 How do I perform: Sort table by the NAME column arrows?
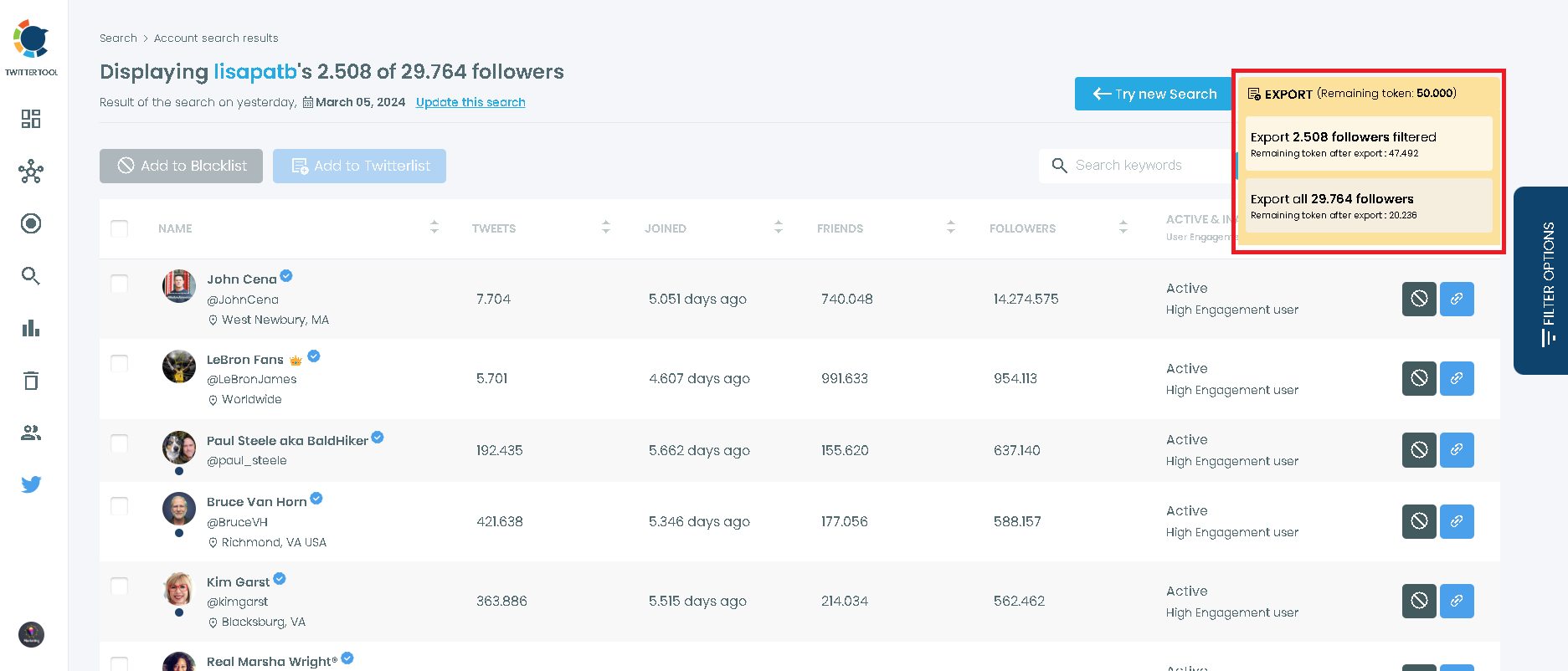click(x=434, y=227)
